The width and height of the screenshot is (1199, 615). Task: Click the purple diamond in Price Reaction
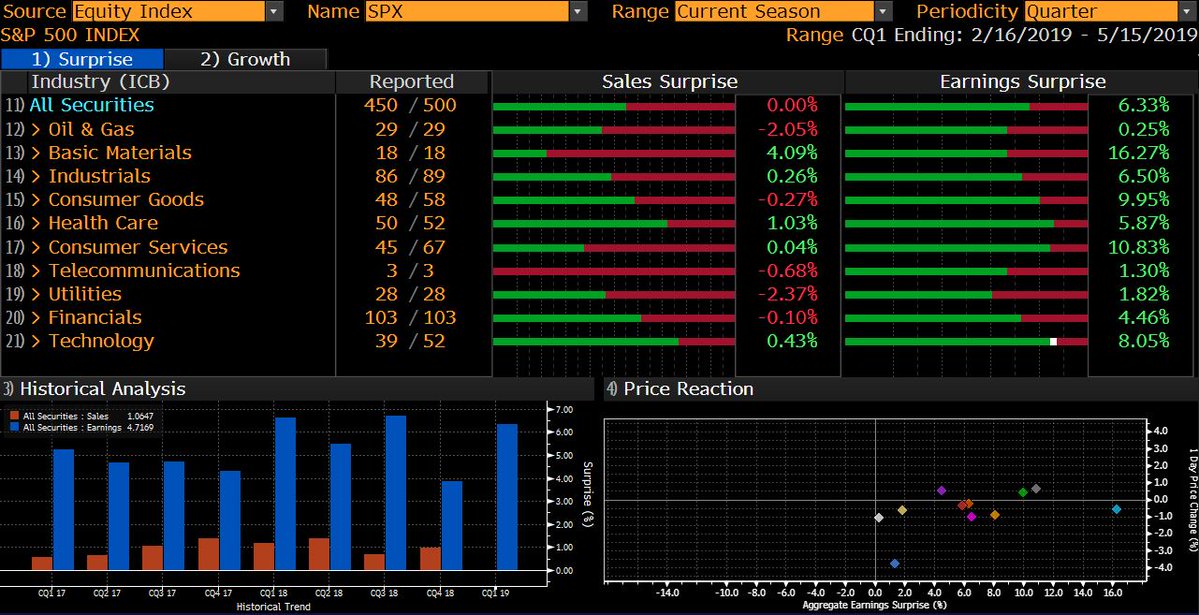tap(941, 490)
